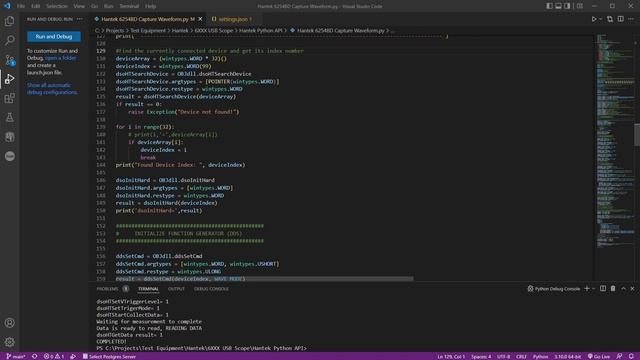Open the Run and Debug view icon

click(x=9, y=79)
